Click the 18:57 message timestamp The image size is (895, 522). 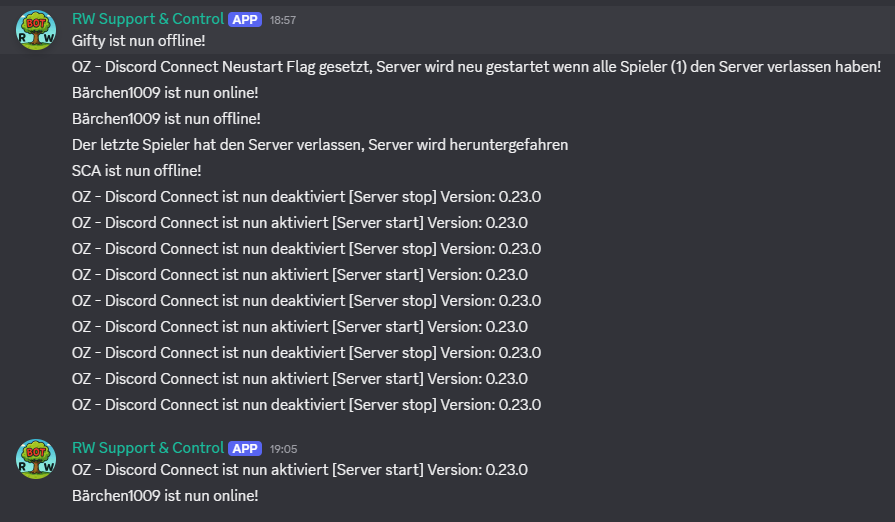(x=283, y=20)
